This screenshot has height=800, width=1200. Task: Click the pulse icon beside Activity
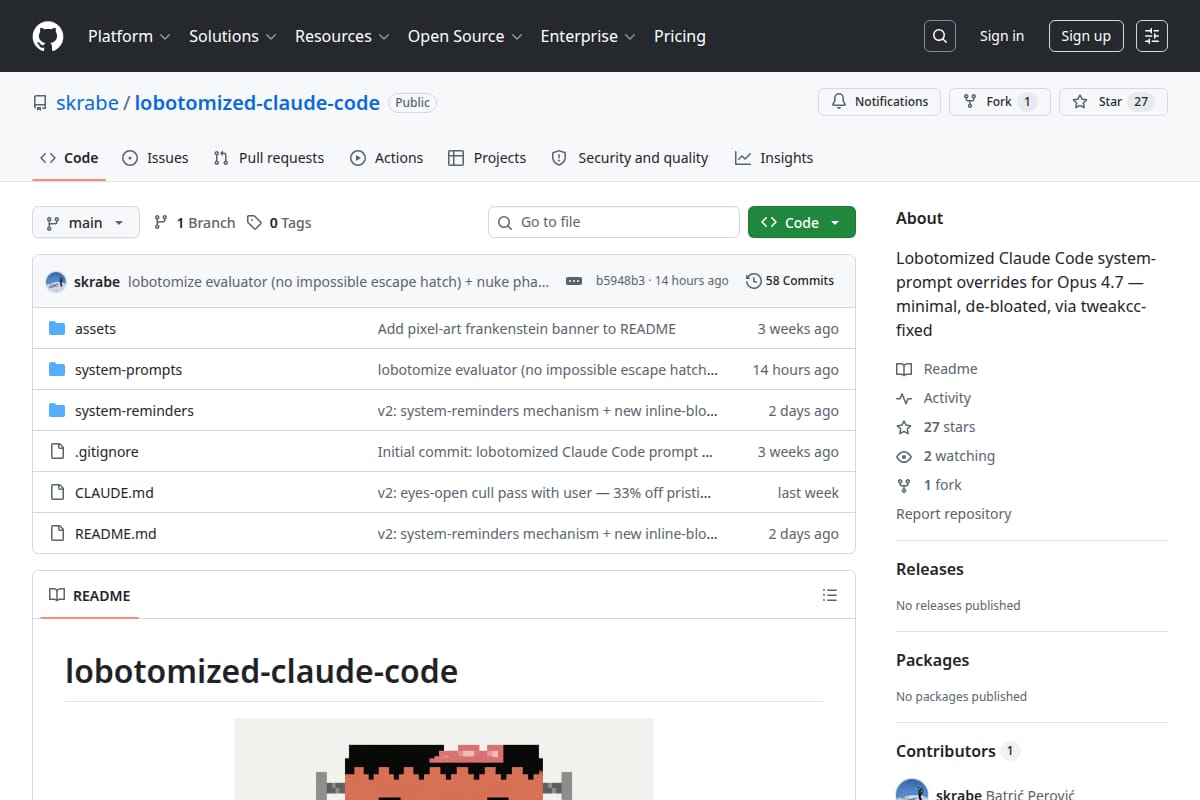pyautogui.click(x=904, y=398)
